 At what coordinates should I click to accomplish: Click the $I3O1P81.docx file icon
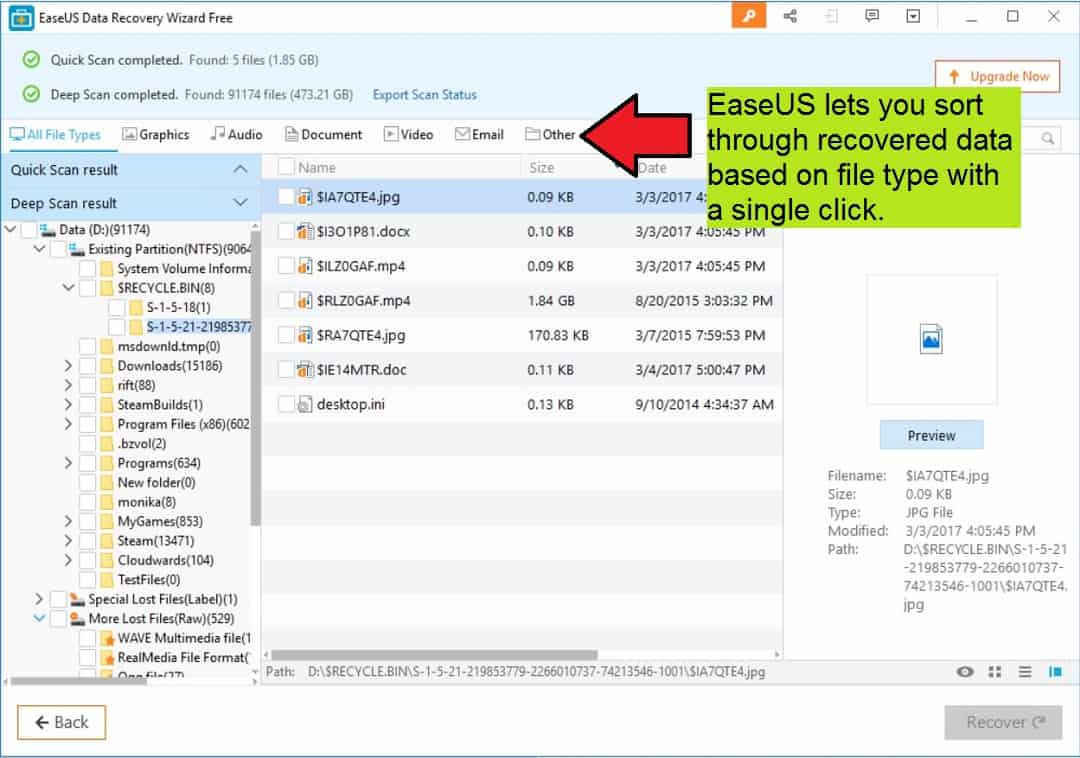point(304,231)
